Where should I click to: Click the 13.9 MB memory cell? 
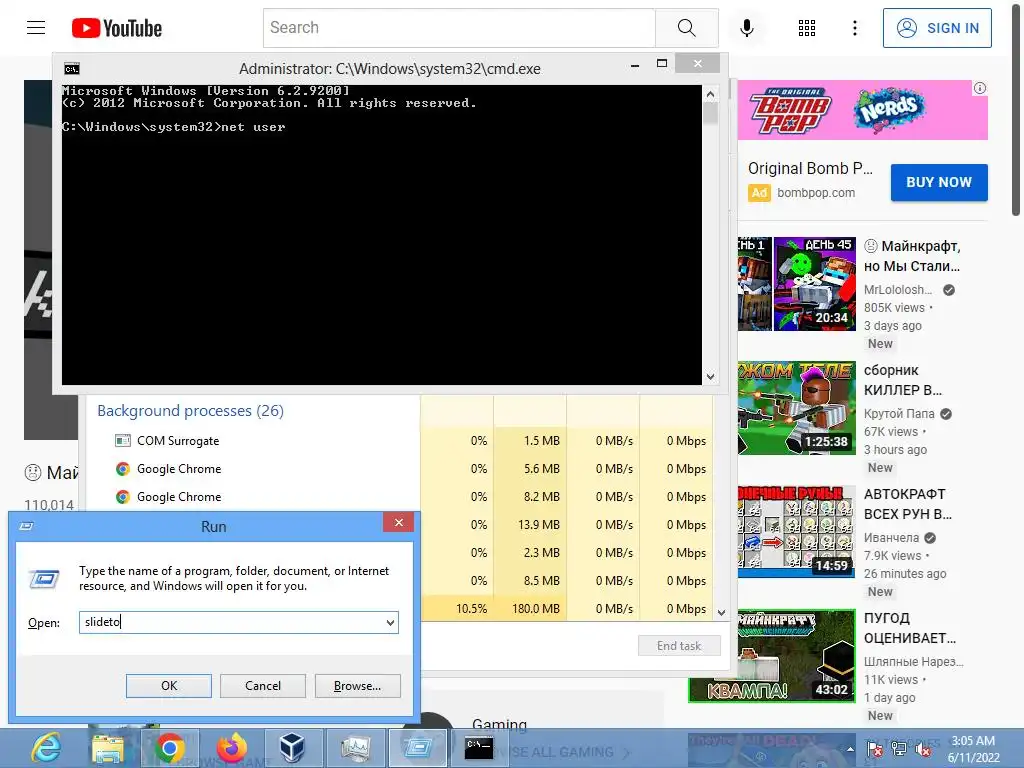530,525
